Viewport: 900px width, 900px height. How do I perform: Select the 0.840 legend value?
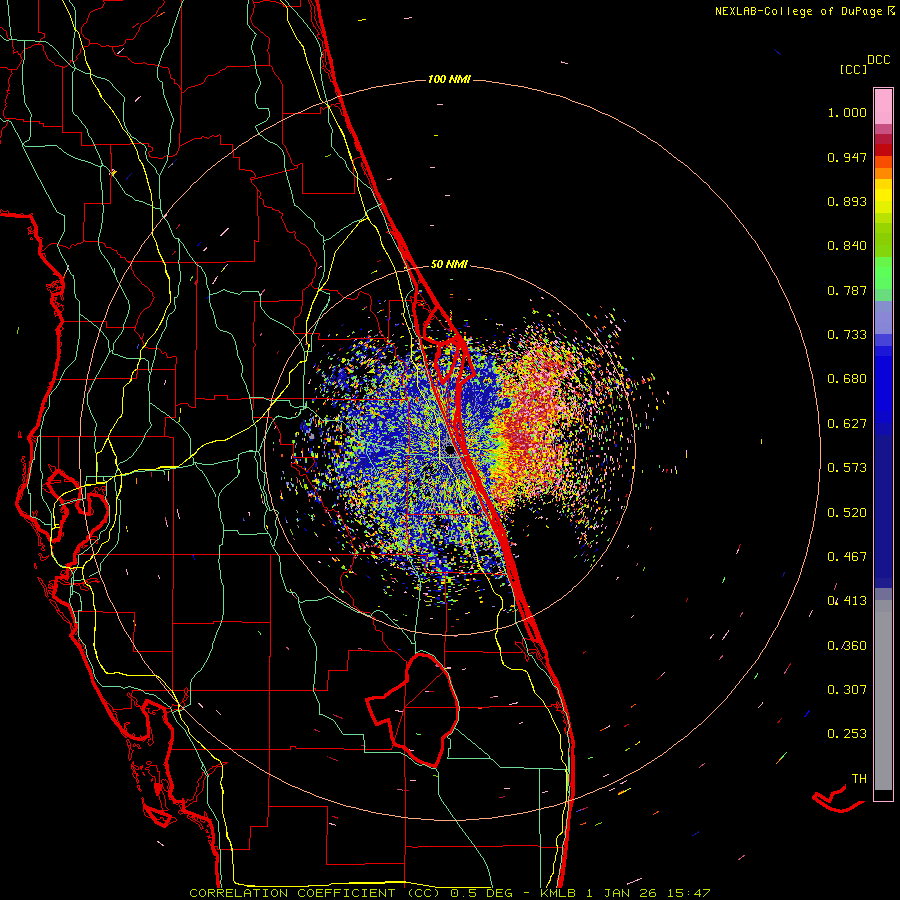coord(847,246)
